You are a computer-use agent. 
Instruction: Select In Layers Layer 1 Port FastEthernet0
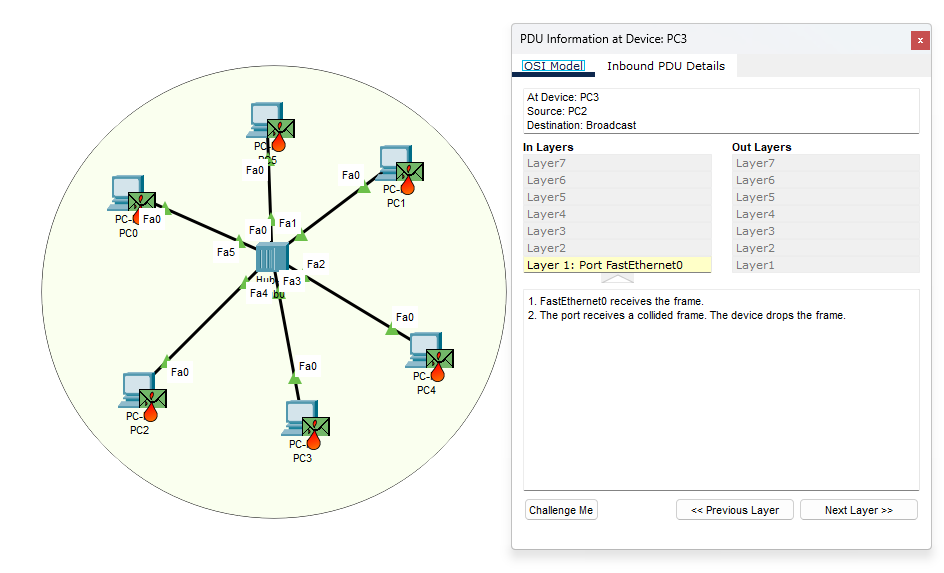coord(617,265)
